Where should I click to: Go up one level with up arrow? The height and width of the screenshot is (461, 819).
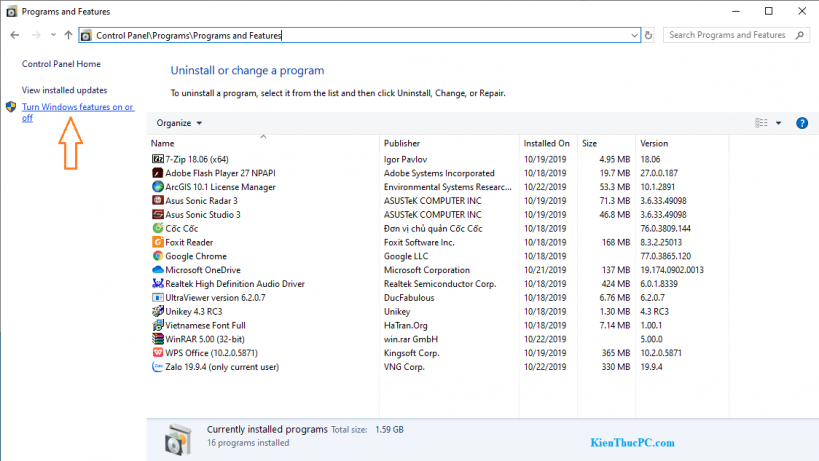click(x=67, y=35)
